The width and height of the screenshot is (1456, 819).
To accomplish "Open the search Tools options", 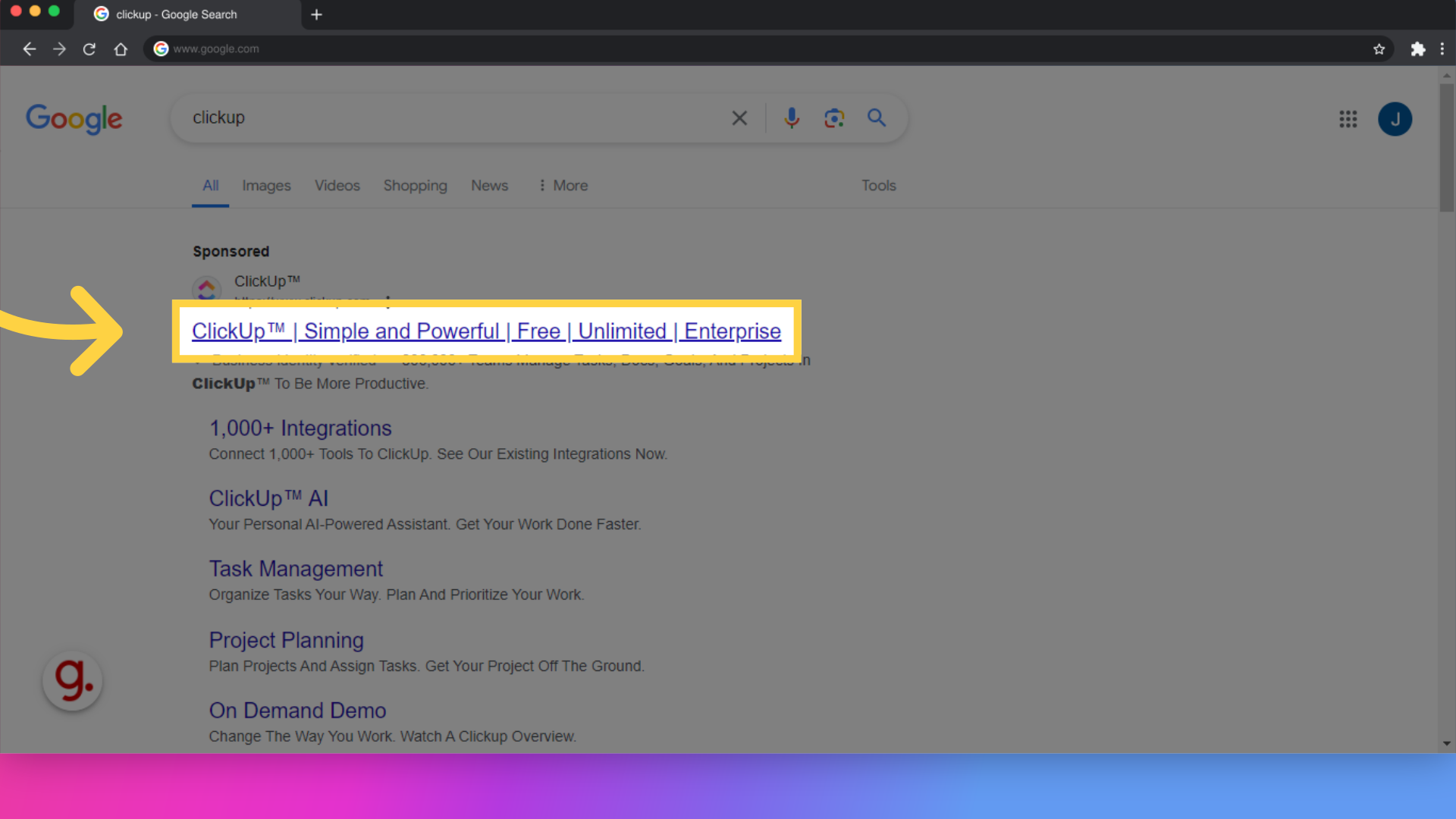I will click(x=879, y=186).
